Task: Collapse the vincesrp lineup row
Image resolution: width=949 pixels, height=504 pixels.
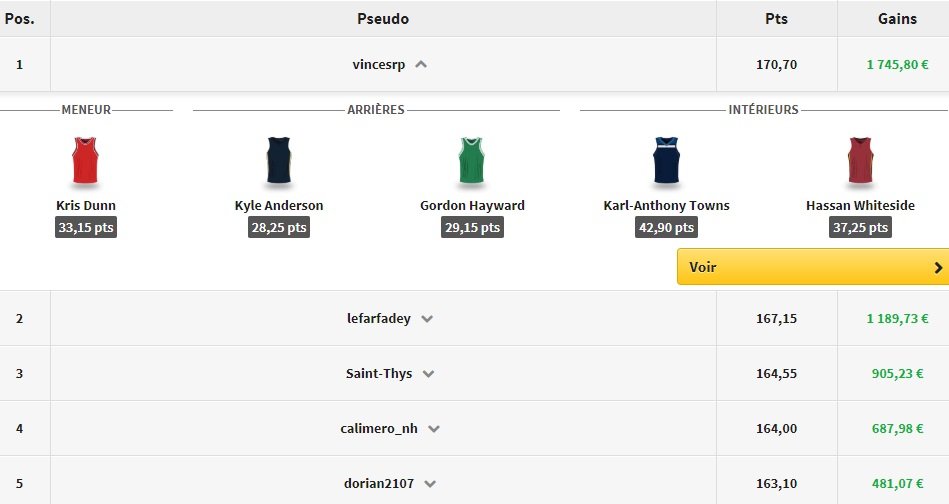Action: tap(421, 65)
